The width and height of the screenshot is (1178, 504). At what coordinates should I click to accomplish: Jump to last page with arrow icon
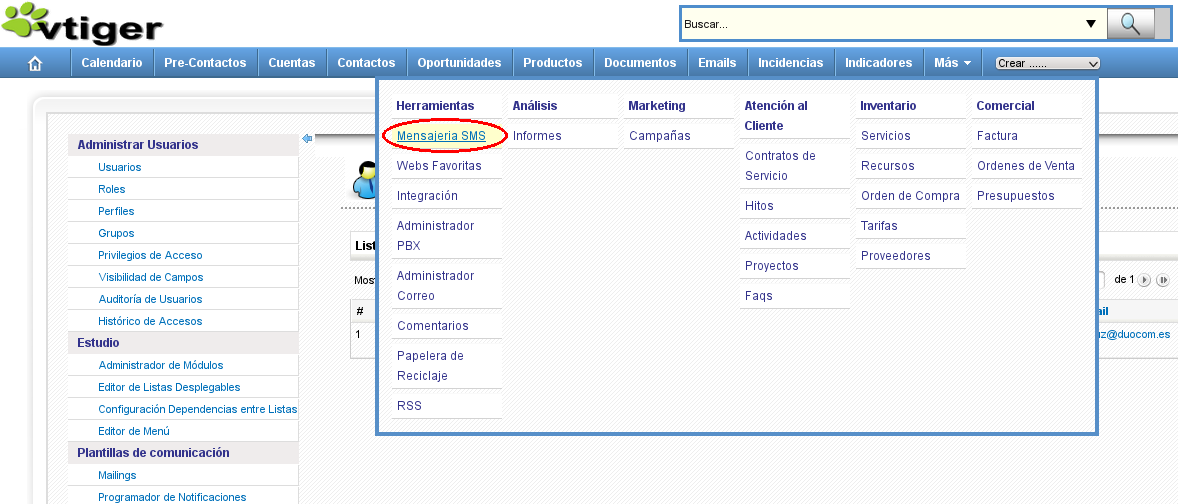coord(1162,280)
